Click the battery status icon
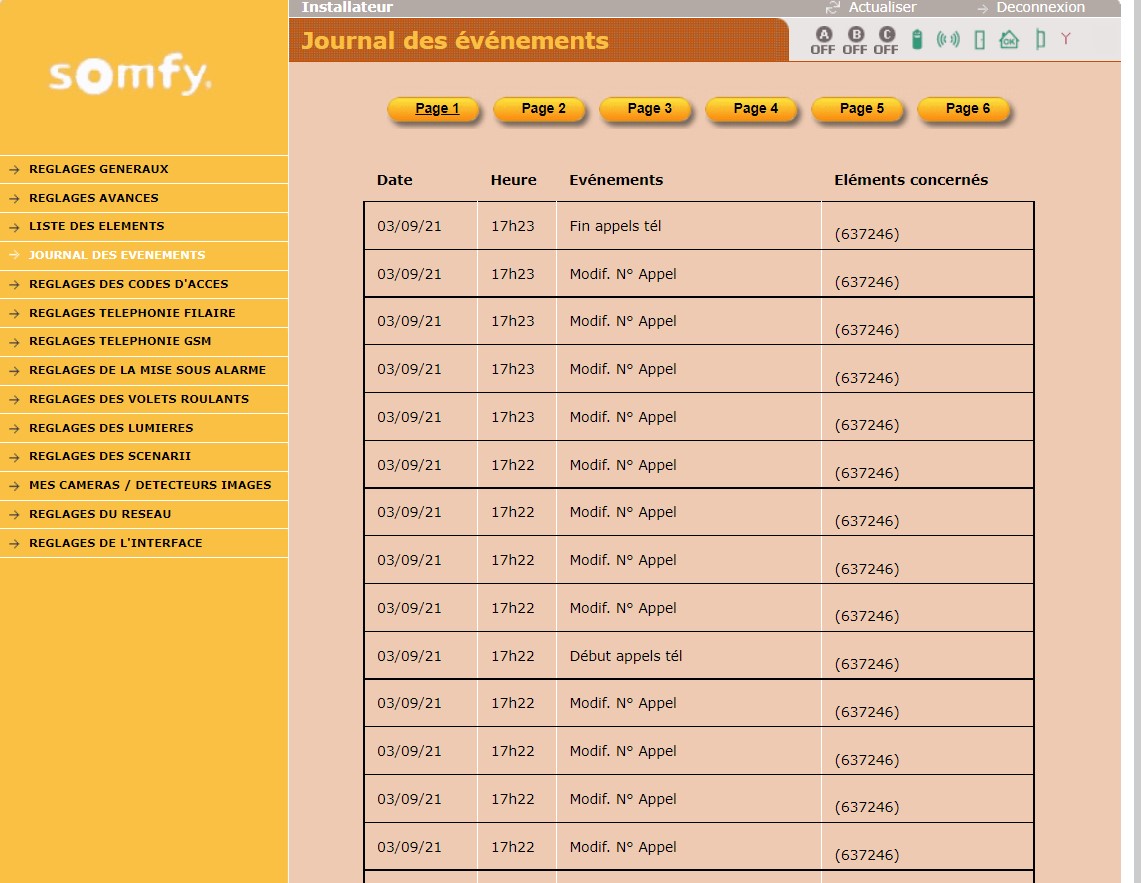Screen dimensions: 1141x883 (x=917, y=40)
